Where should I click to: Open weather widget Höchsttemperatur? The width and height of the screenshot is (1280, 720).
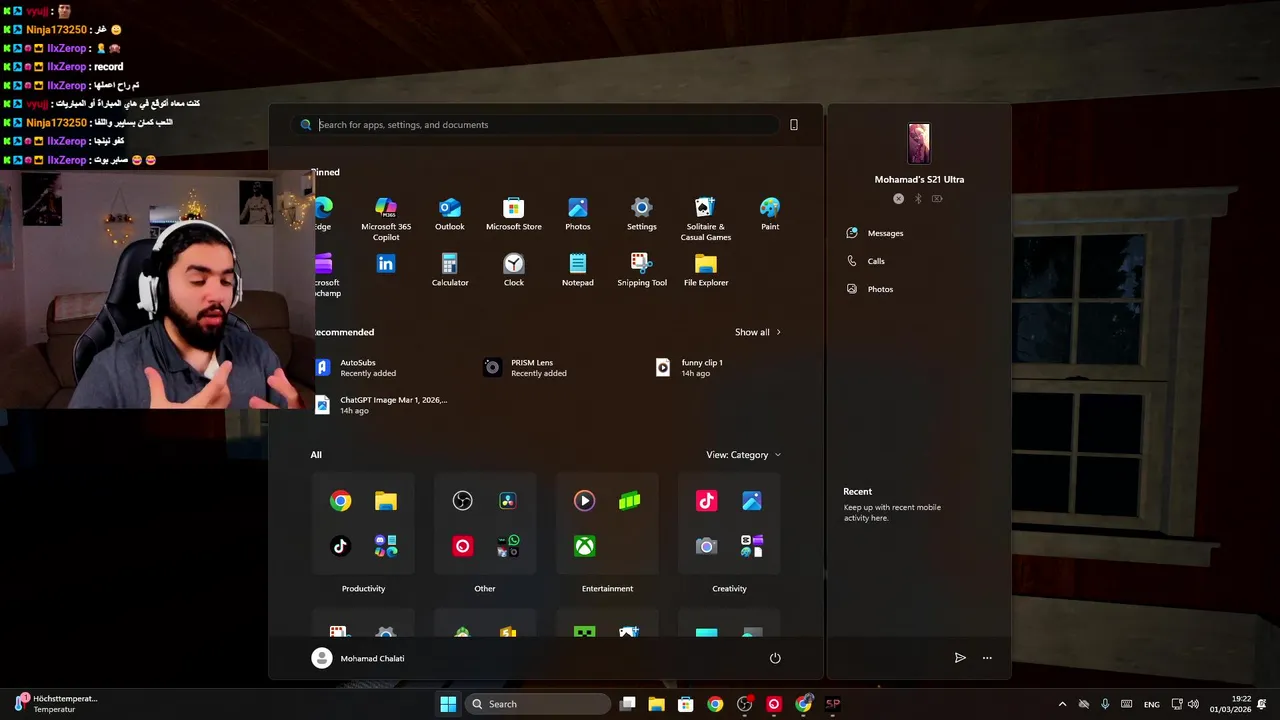click(55, 704)
